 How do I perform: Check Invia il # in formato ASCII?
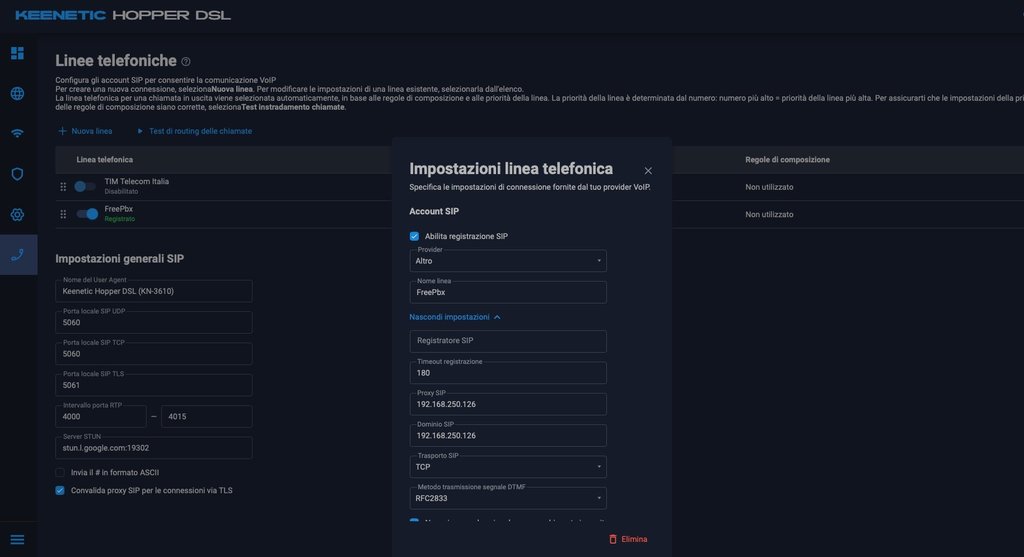click(x=61, y=472)
